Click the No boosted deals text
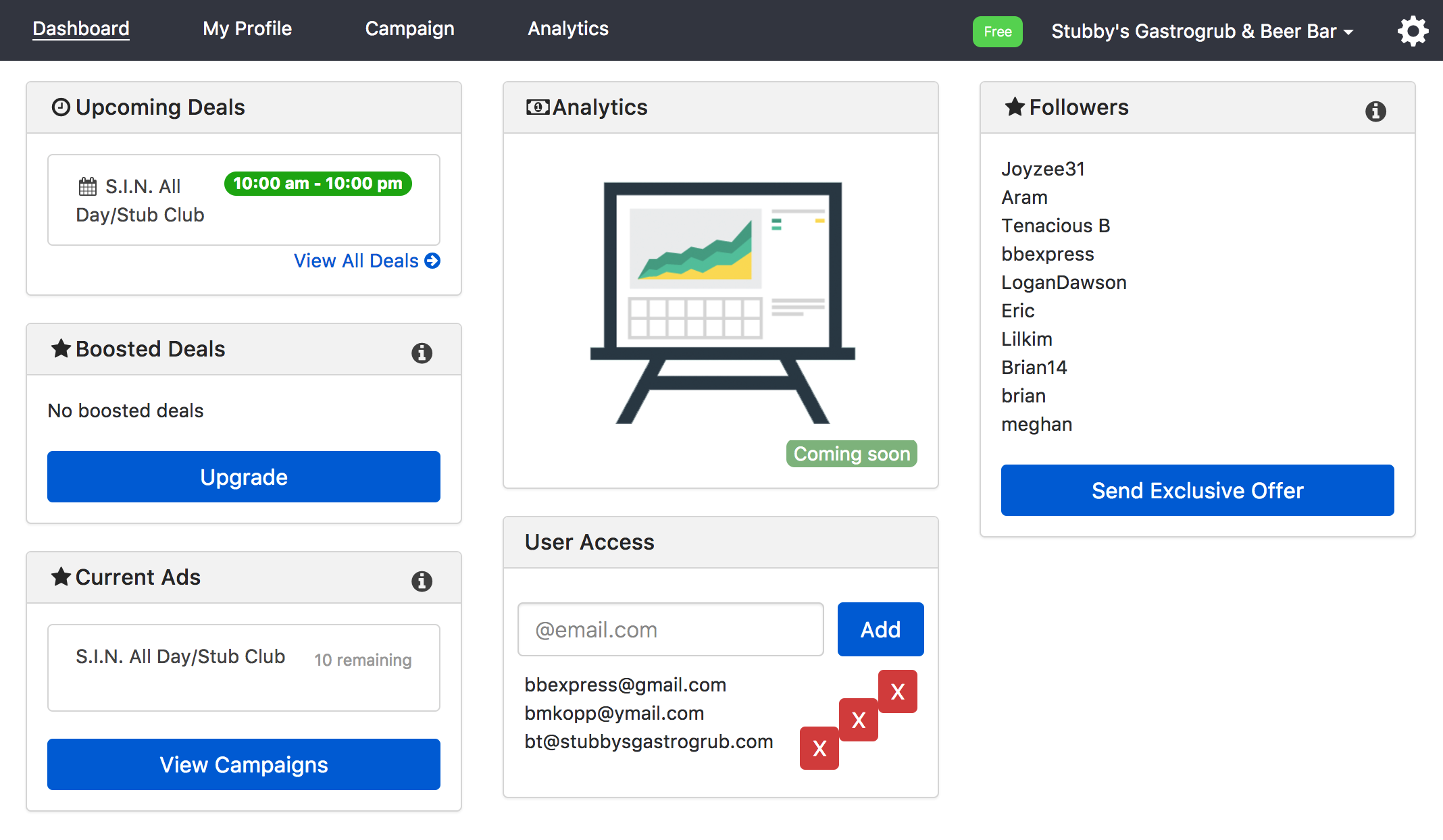This screenshot has width=1443, height=840. [126, 411]
